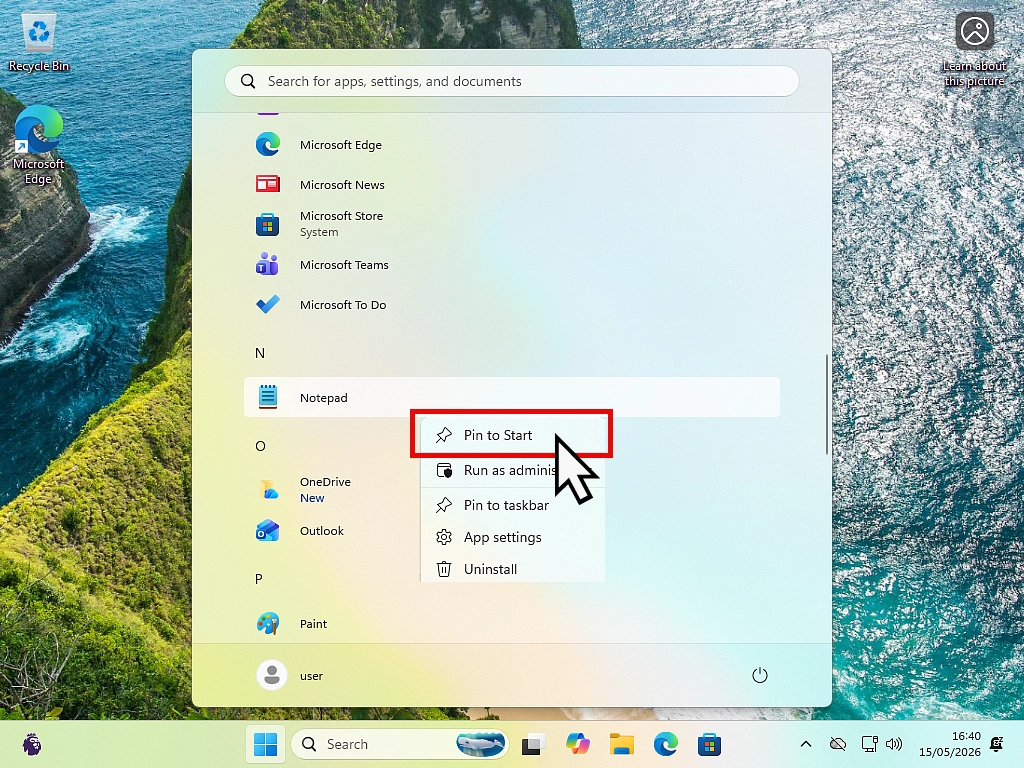Launch Microsoft Edge from app list
Viewport: 1024px width, 768px height.
click(x=511, y=144)
